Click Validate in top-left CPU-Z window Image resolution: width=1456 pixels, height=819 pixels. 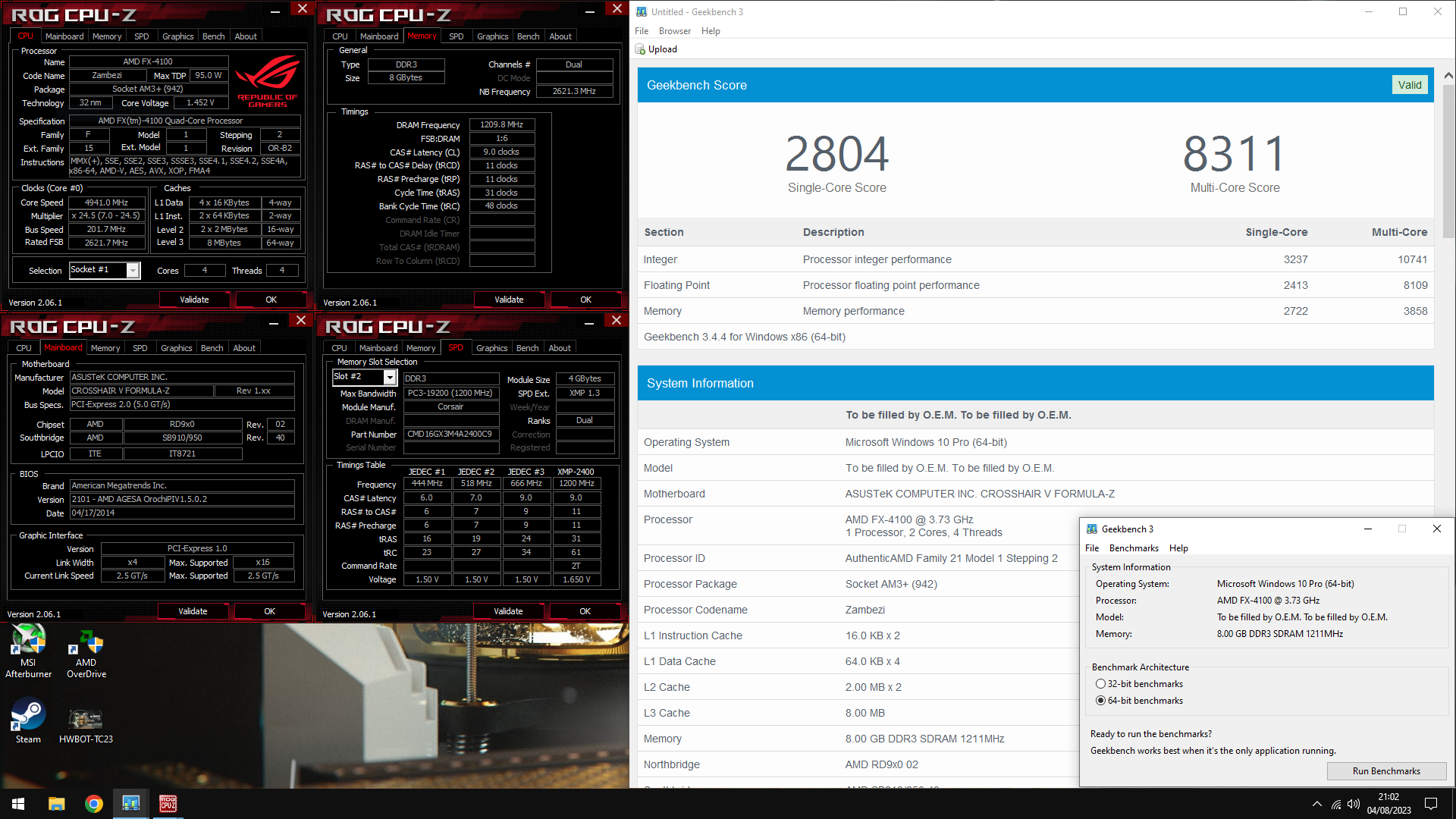(x=194, y=300)
